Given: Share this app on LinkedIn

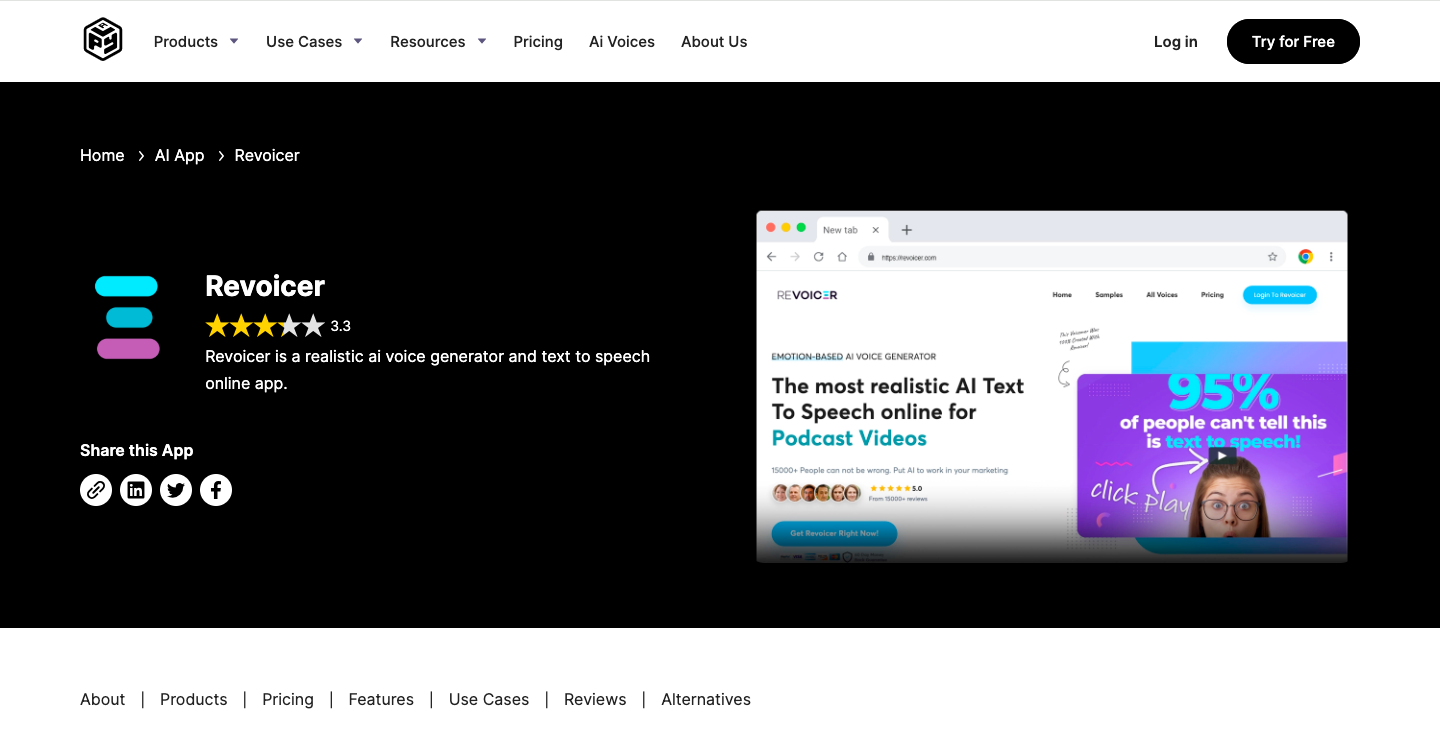Looking at the screenshot, I should pyautogui.click(x=136, y=490).
